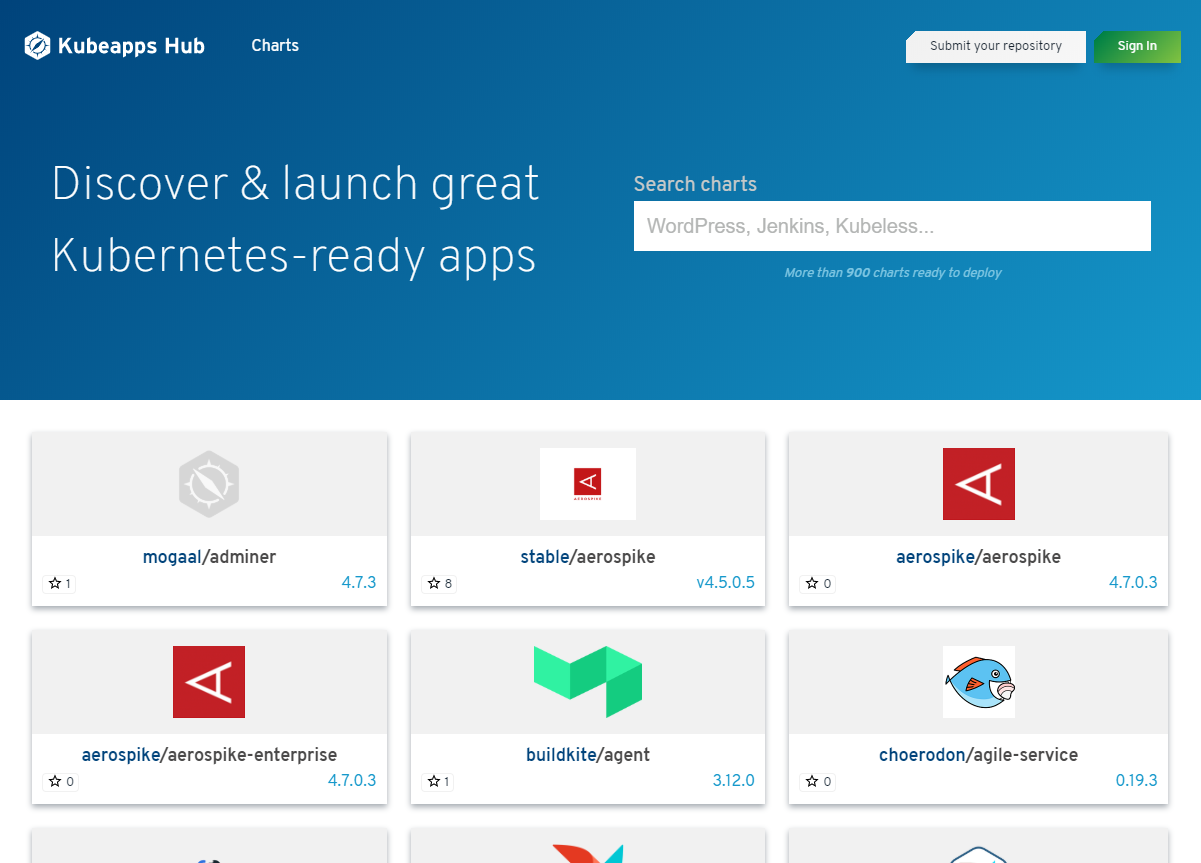The width and height of the screenshot is (1201, 863).
Task: Click the stable/aerospike chart logo
Action: click(x=588, y=484)
